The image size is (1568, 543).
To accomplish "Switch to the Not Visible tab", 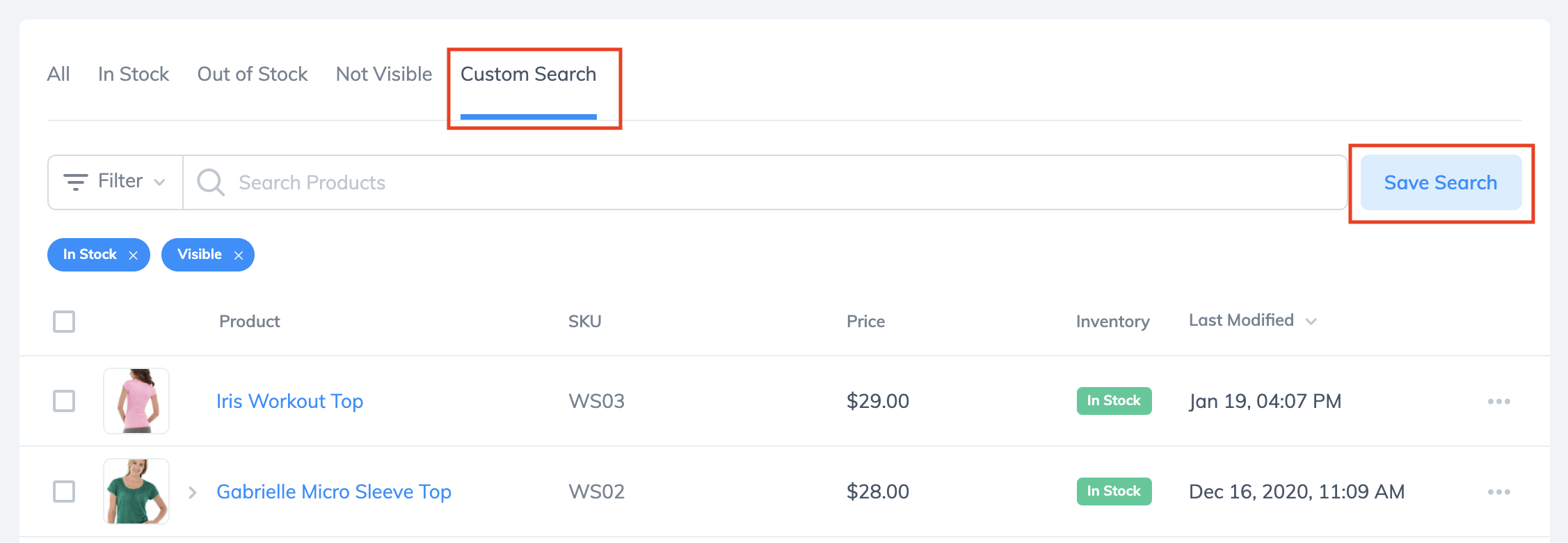I will coord(384,74).
